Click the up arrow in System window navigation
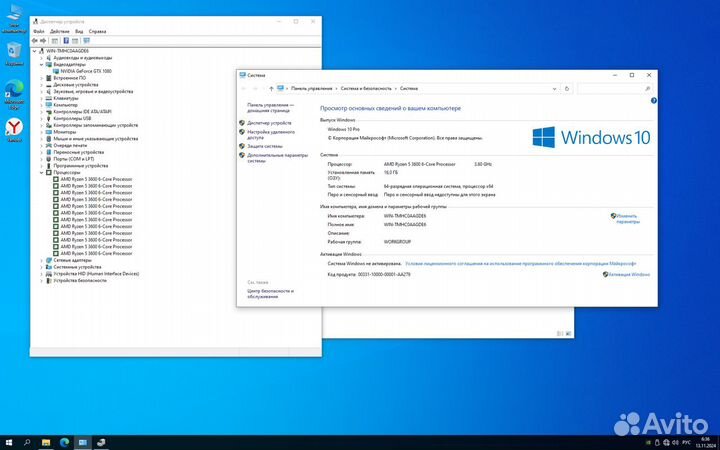 271,89
